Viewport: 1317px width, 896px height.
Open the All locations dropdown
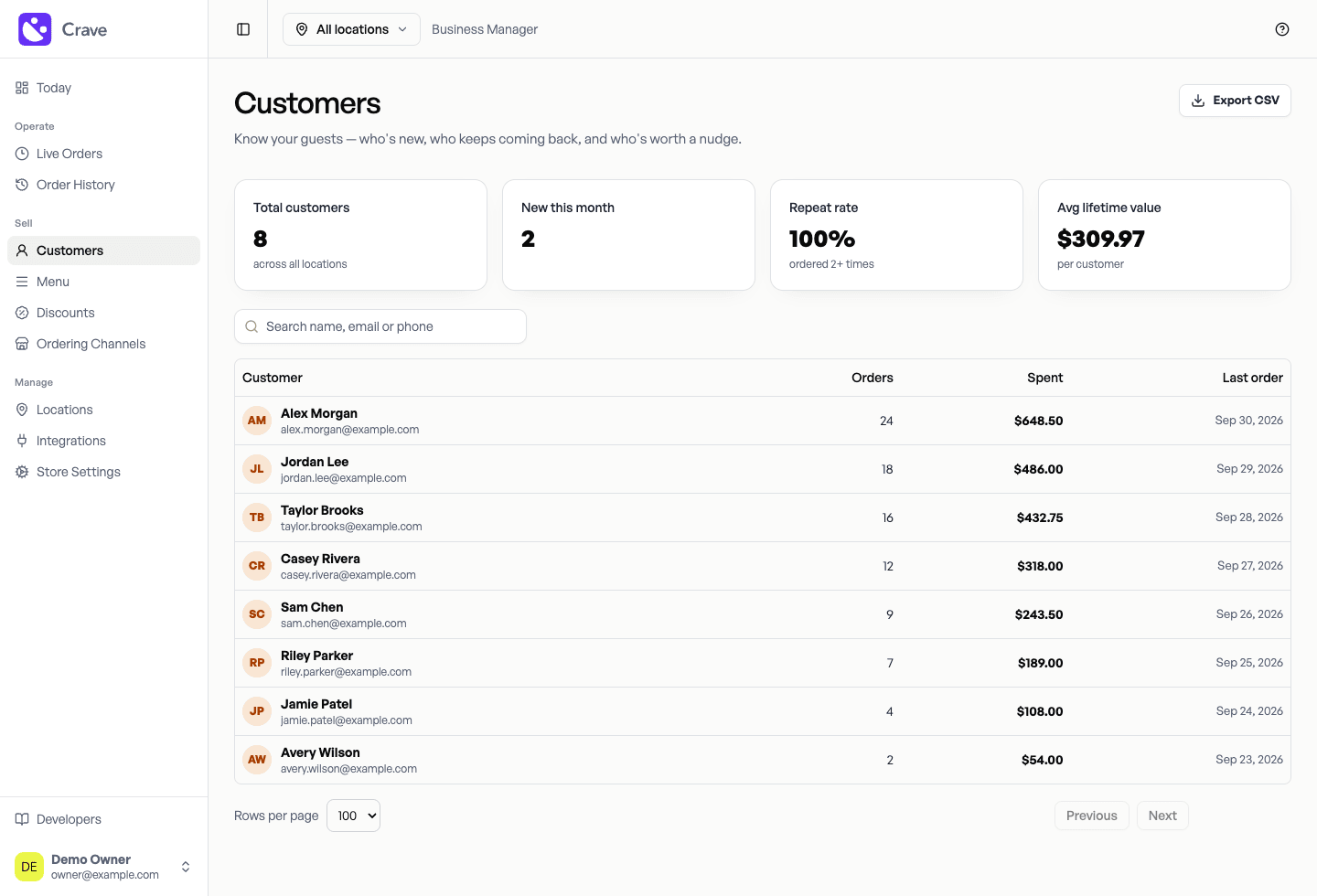tap(351, 29)
